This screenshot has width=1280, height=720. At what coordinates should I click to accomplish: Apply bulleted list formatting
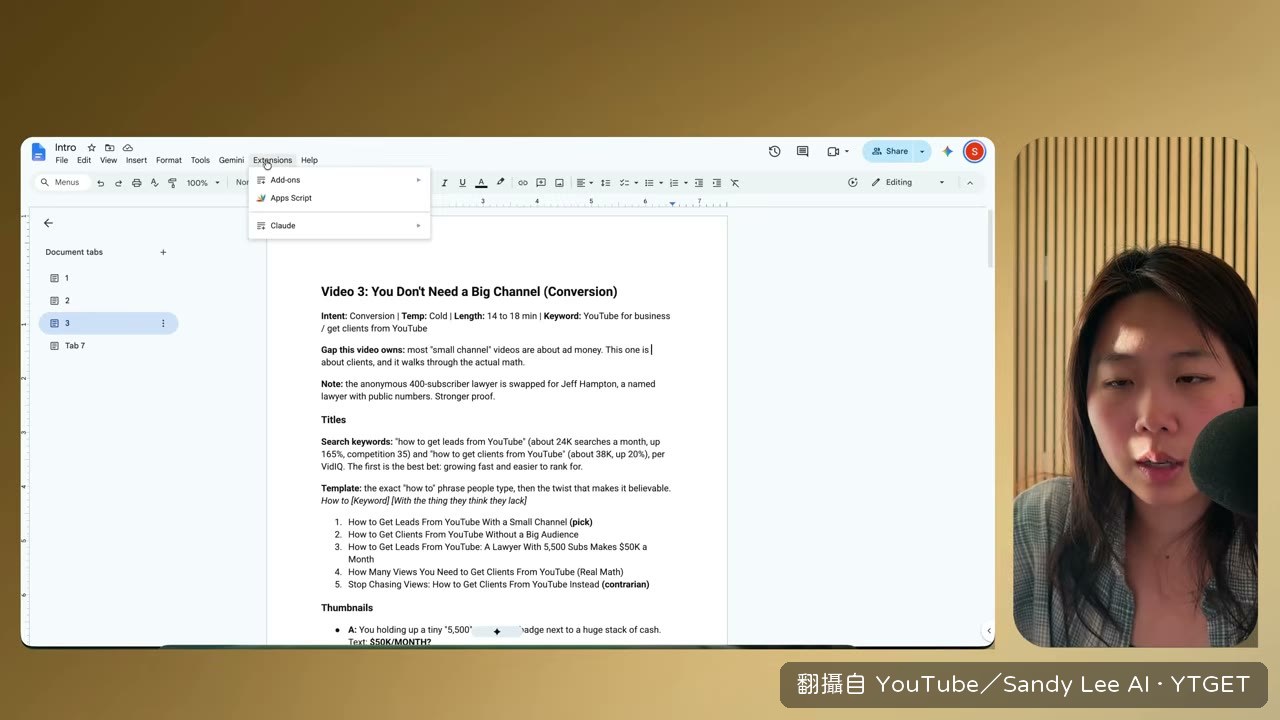click(649, 183)
